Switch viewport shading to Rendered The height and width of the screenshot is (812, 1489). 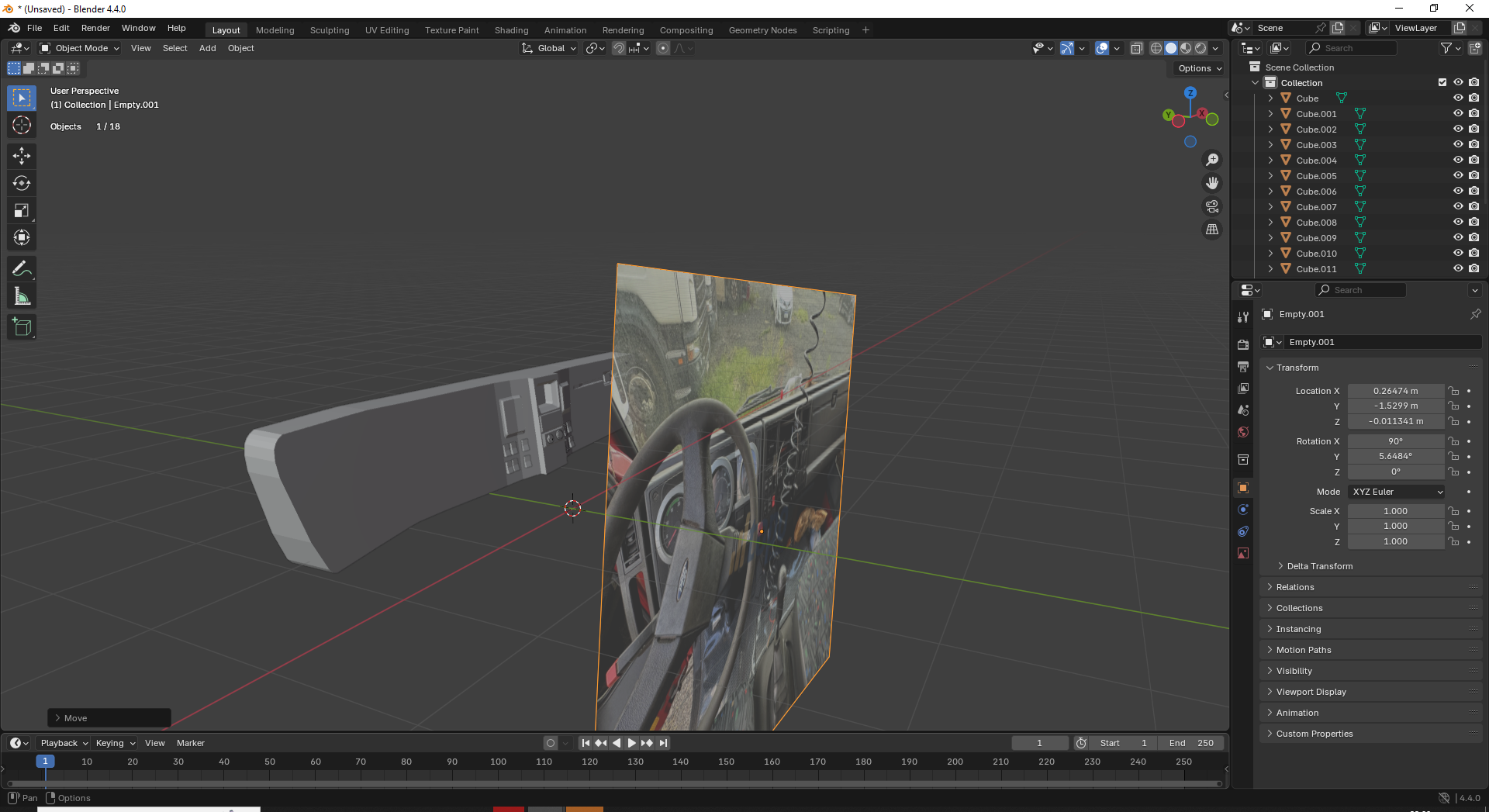pos(1201,48)
